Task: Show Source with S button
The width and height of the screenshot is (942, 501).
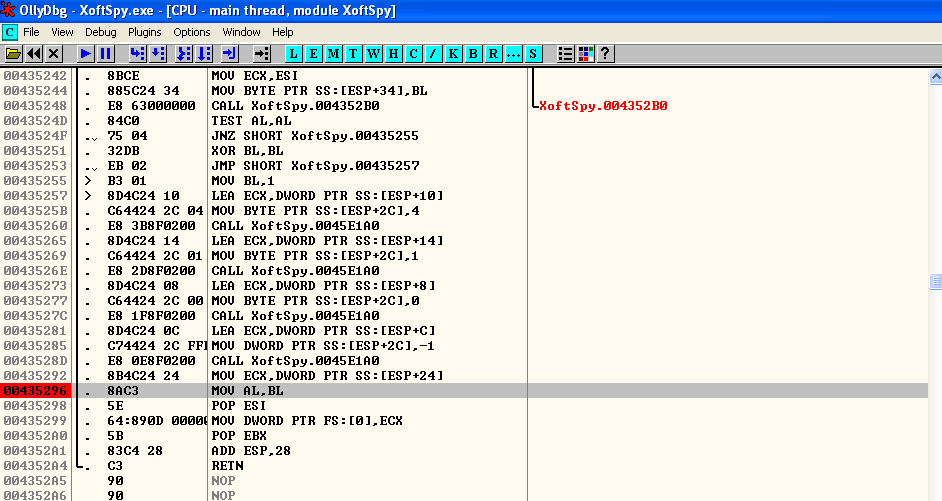Action: click(533, 53)
